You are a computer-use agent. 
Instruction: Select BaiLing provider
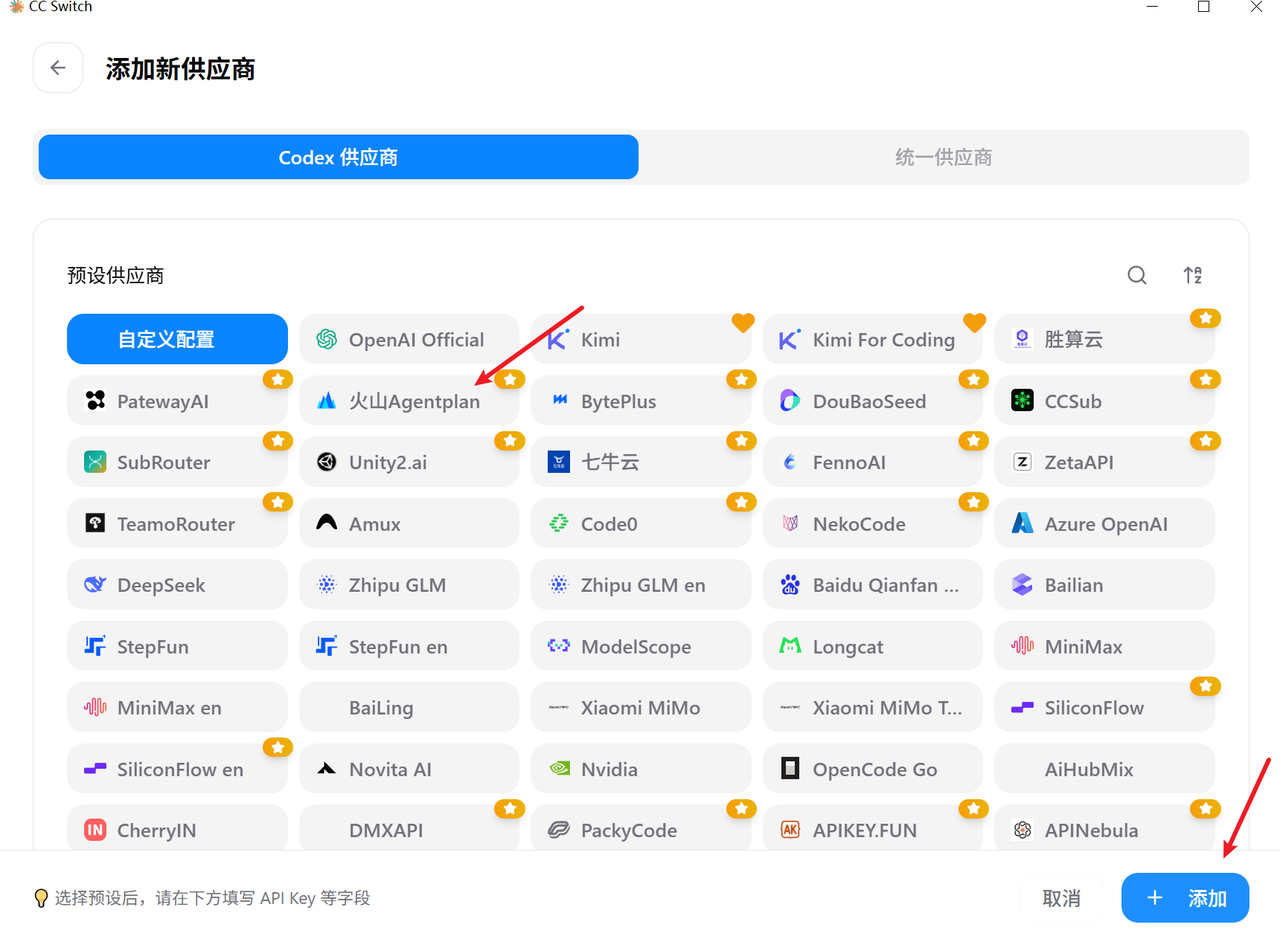click(x=409, y=707)
